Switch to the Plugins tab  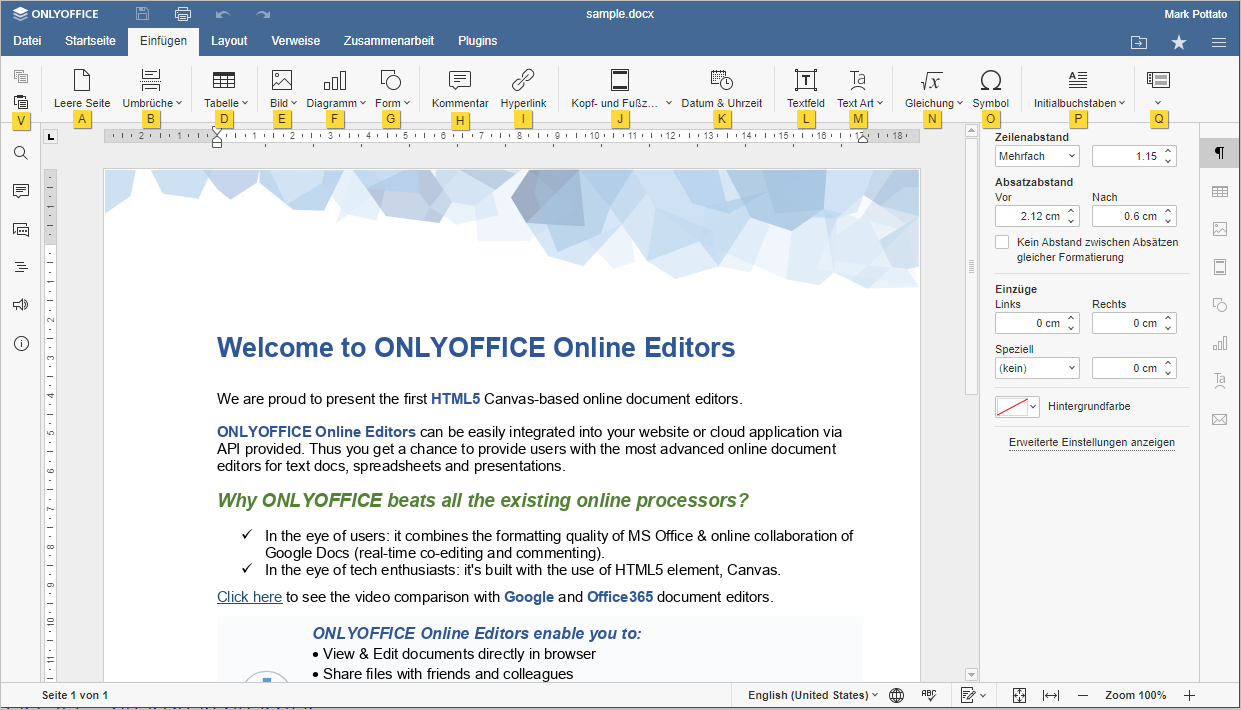pyautogui.click(x=478, y=41)
